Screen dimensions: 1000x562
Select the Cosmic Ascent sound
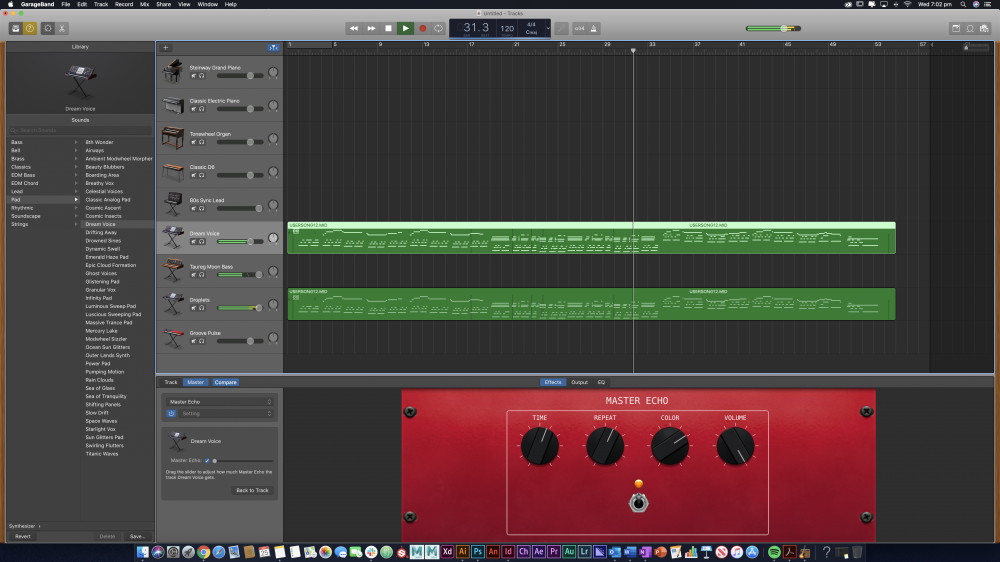coord(103,208)
